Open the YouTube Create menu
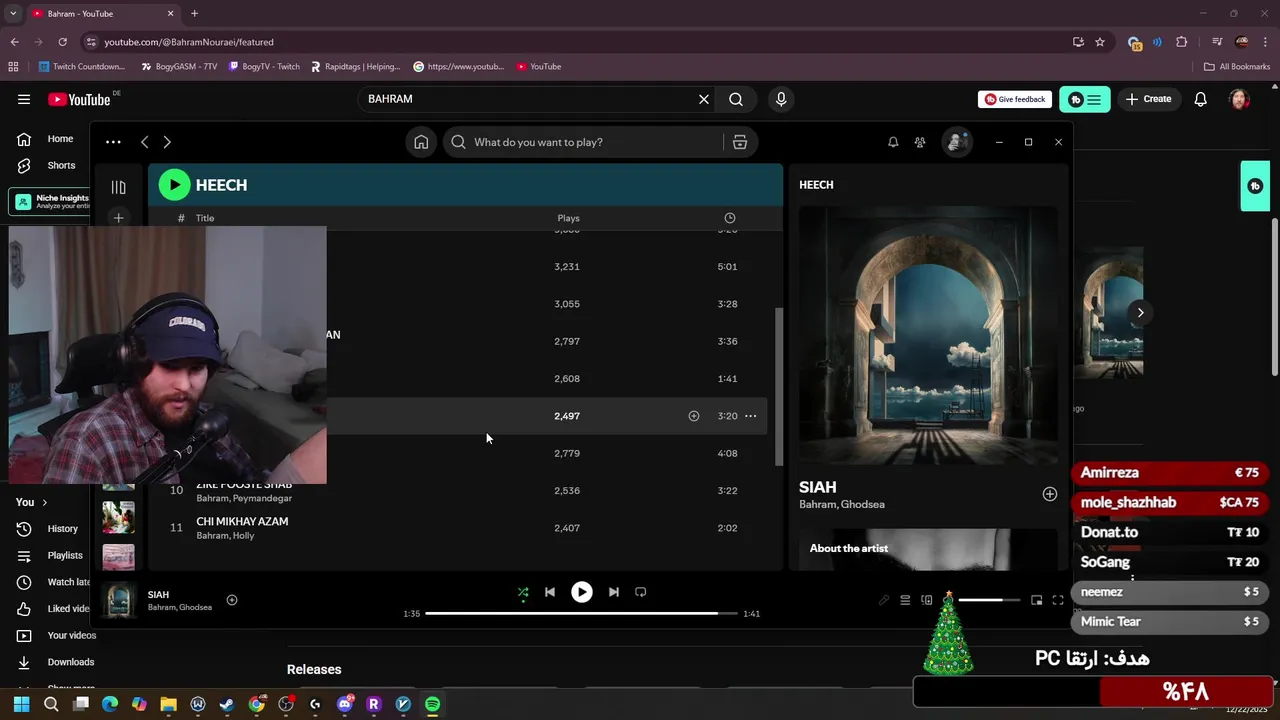Viewport: 1280px width, 720px height. click(x=1148, y=99)
